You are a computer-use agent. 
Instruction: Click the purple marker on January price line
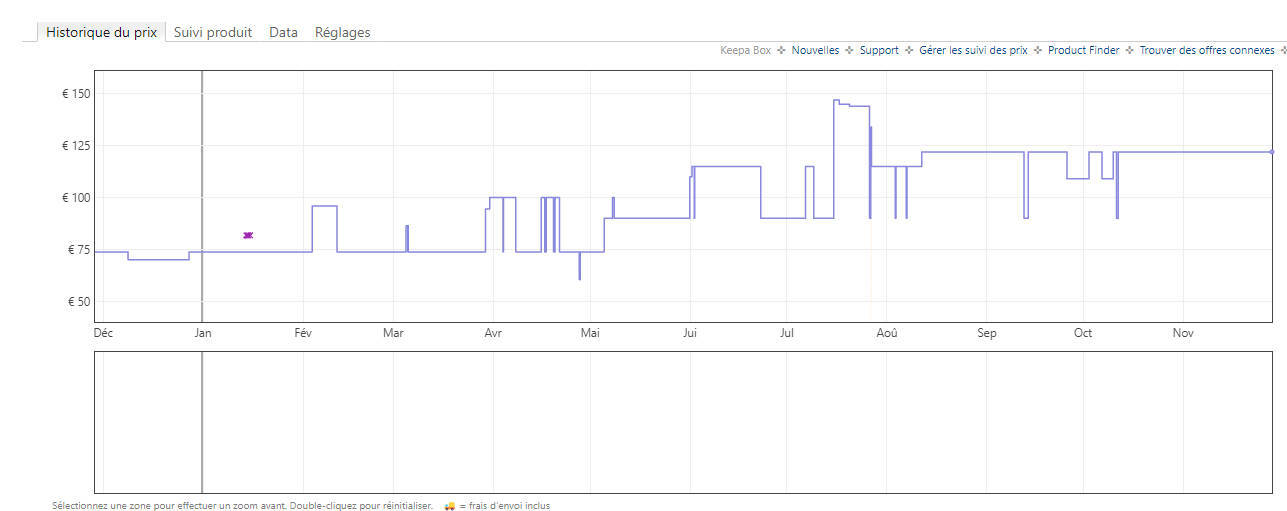248,235
